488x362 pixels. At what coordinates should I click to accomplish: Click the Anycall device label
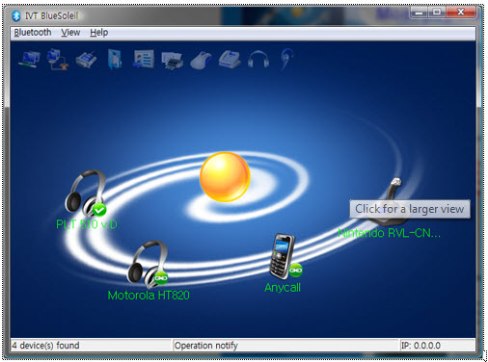pyautogui.click(x=283, y=287)
